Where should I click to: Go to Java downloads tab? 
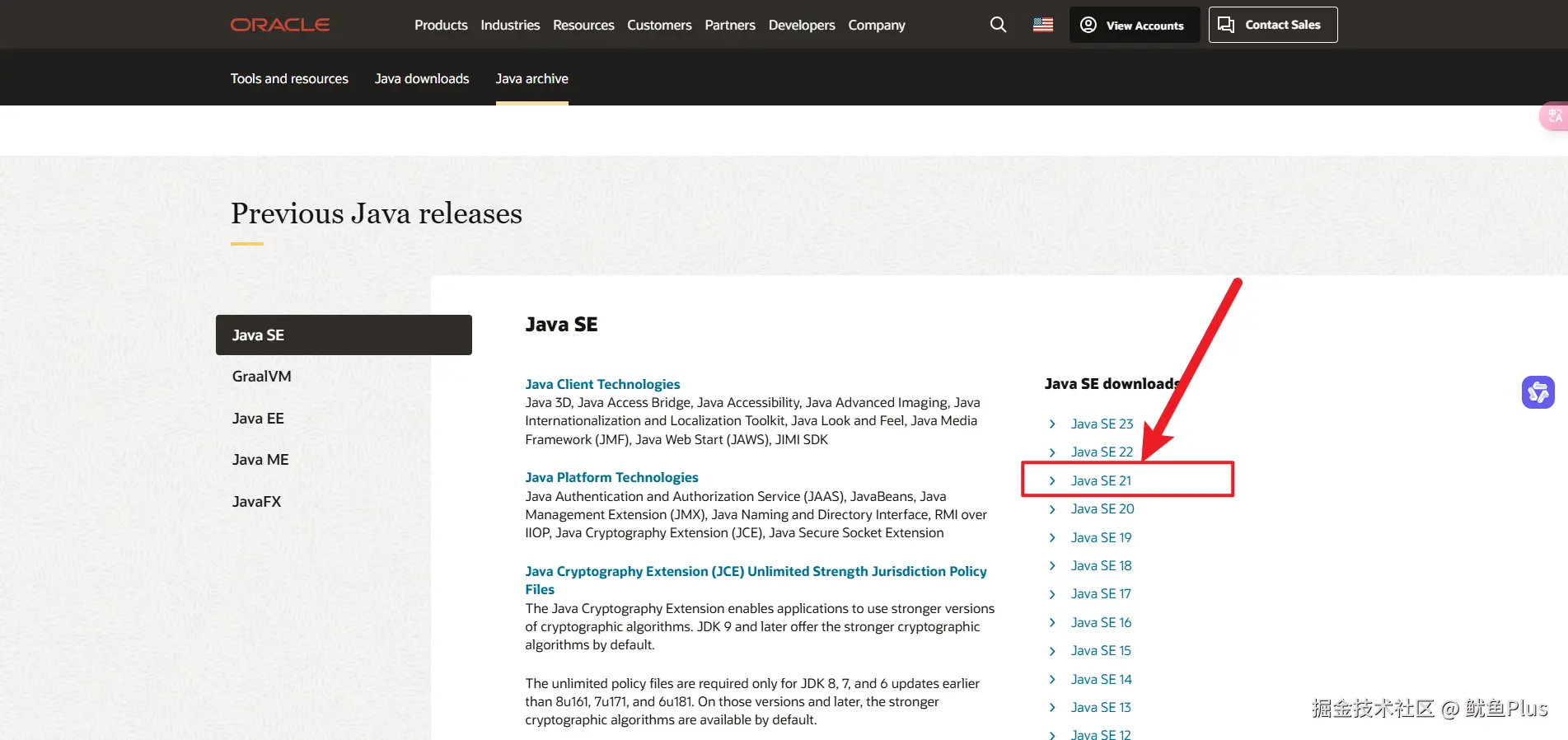pos(422,78)
